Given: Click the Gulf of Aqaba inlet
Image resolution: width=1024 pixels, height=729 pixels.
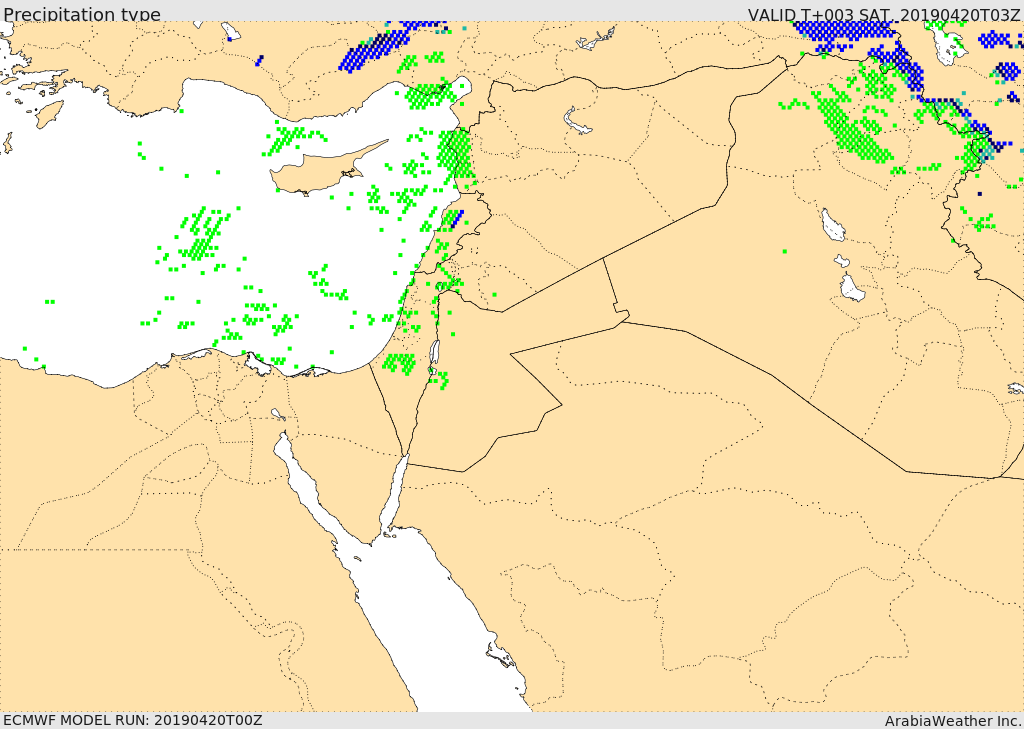Looking at the screenshot, I should click(x=394, y=494).
